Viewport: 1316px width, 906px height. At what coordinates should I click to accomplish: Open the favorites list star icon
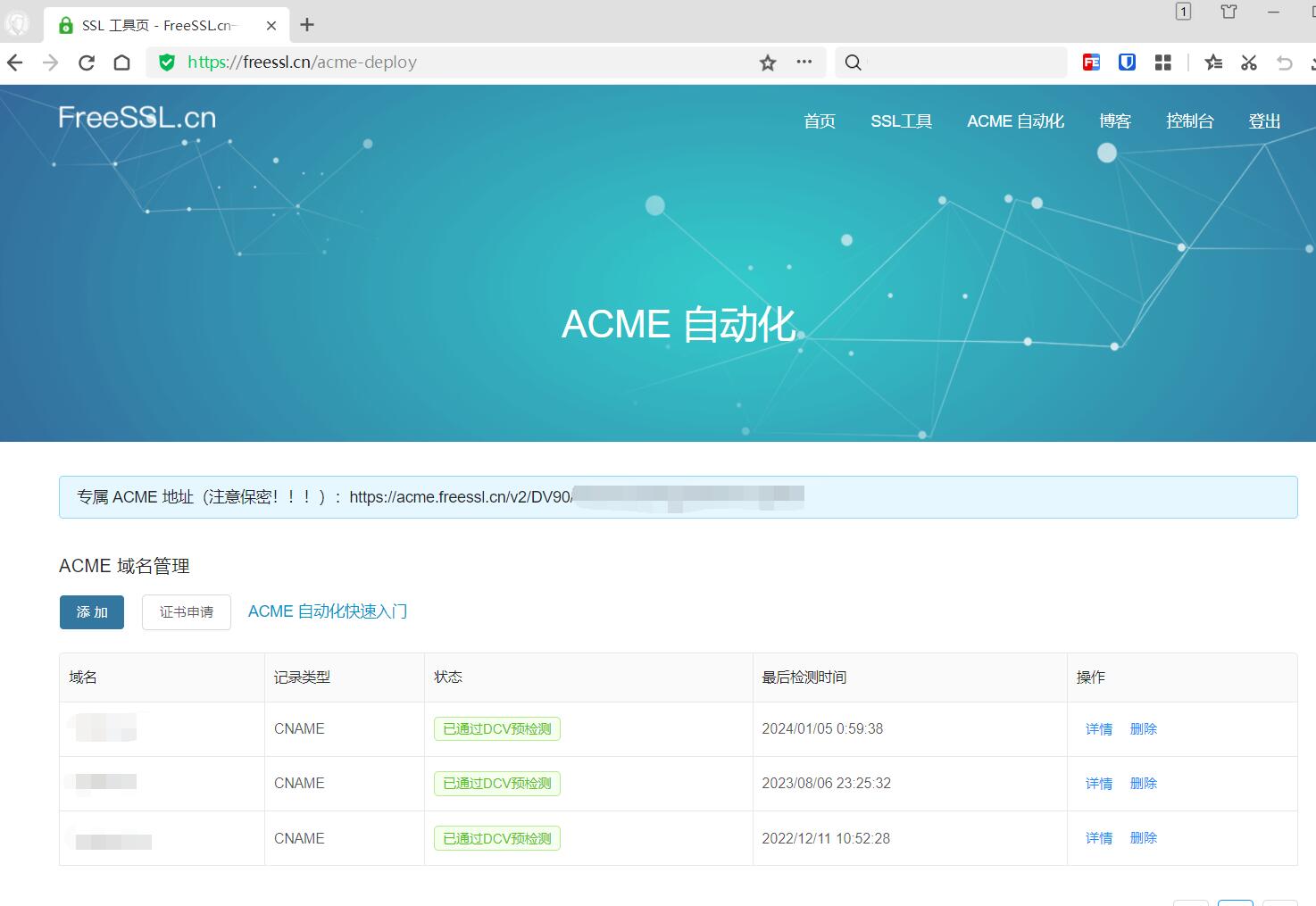[x=1213, y=62]
